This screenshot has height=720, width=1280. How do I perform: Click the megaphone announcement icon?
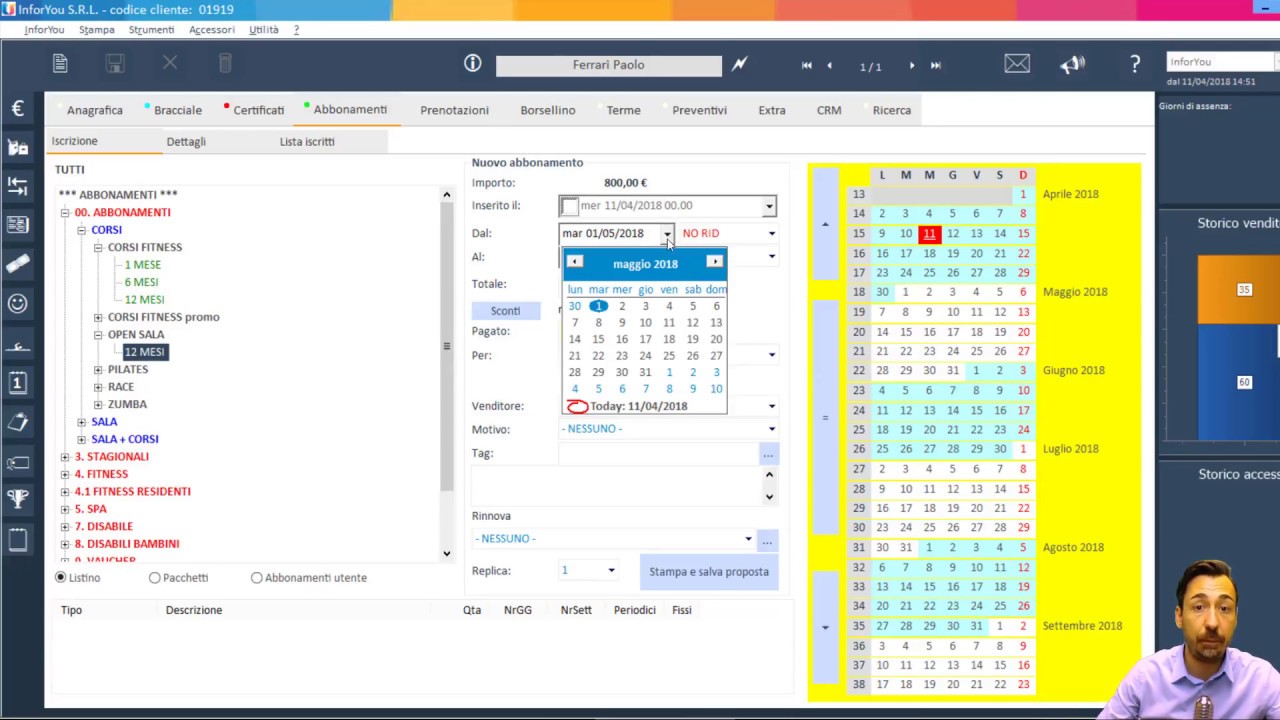pos(1072,64)
